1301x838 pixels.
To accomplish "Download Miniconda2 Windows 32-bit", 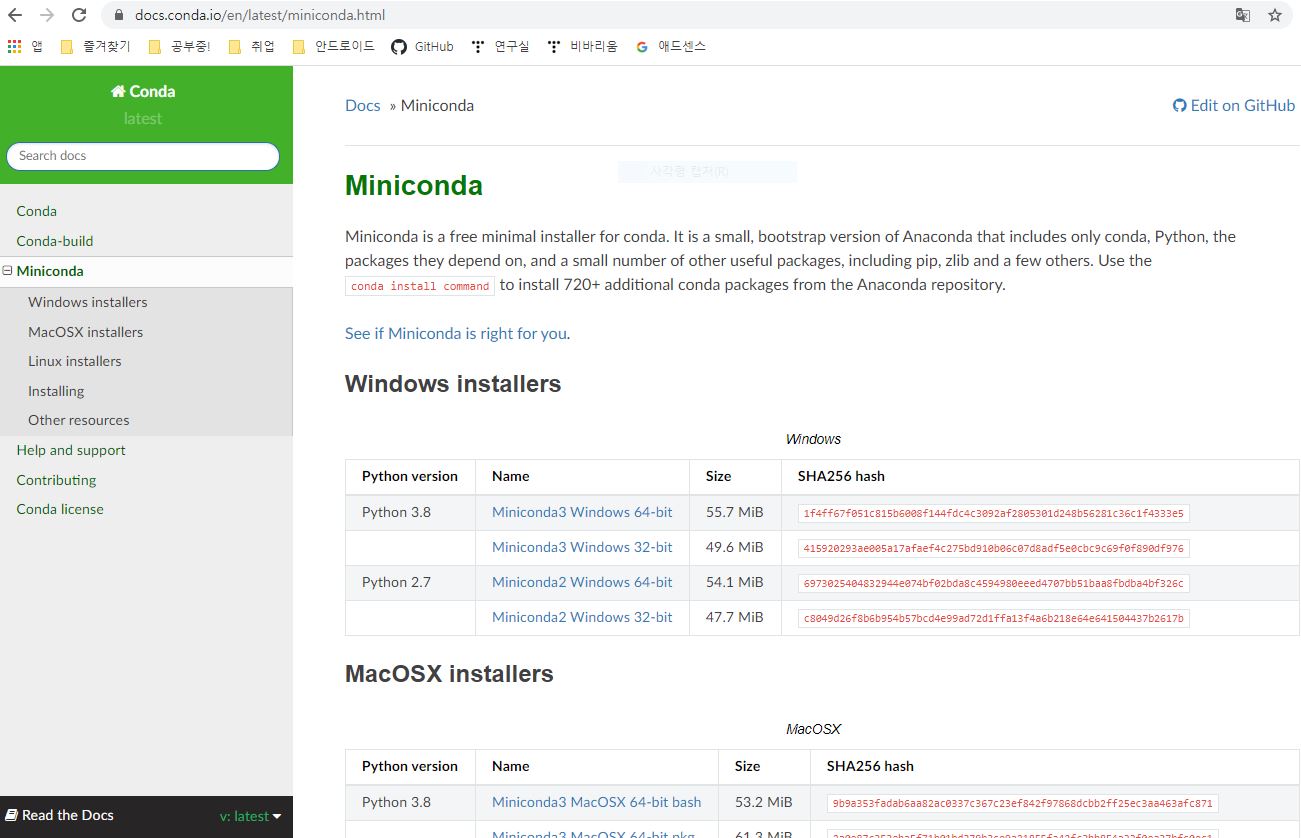I will coord(582,617).
